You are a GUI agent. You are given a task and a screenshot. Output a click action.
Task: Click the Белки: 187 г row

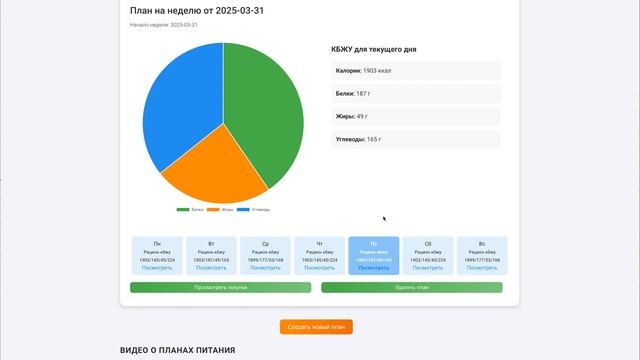tap(416, 93)
